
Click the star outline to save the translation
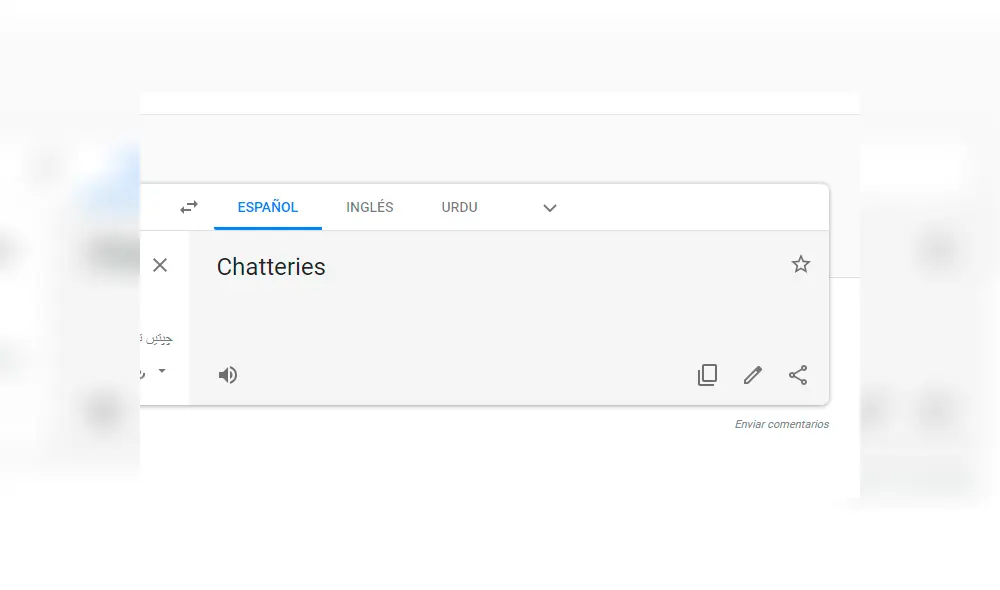click(800, 264)
